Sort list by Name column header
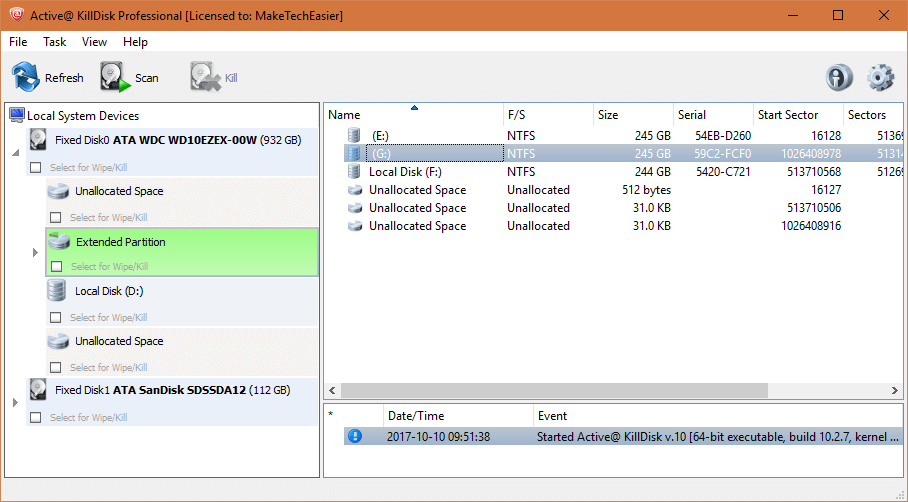The height and width of the screenshot is (502, 908). 413,115
